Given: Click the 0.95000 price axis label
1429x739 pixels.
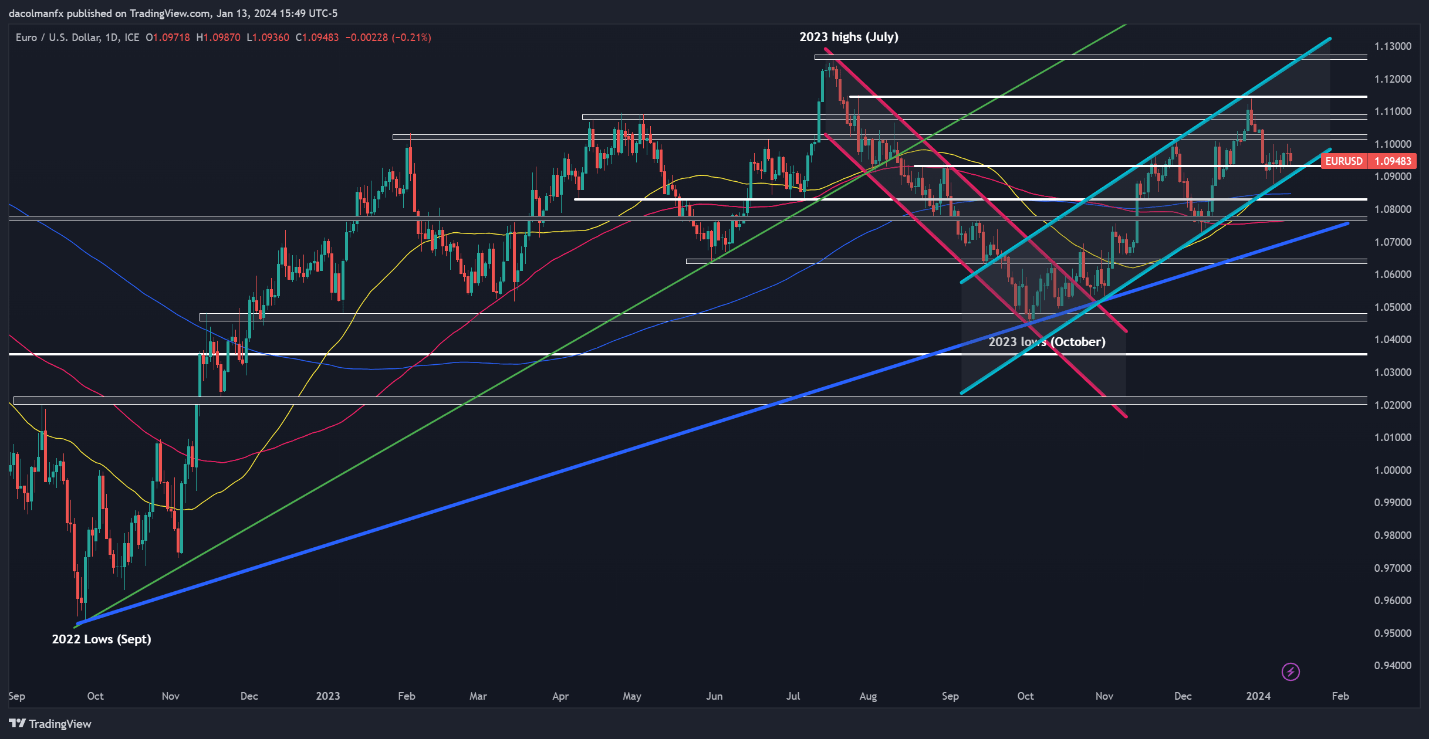Looking at the screenshot, I should 1393,633.
